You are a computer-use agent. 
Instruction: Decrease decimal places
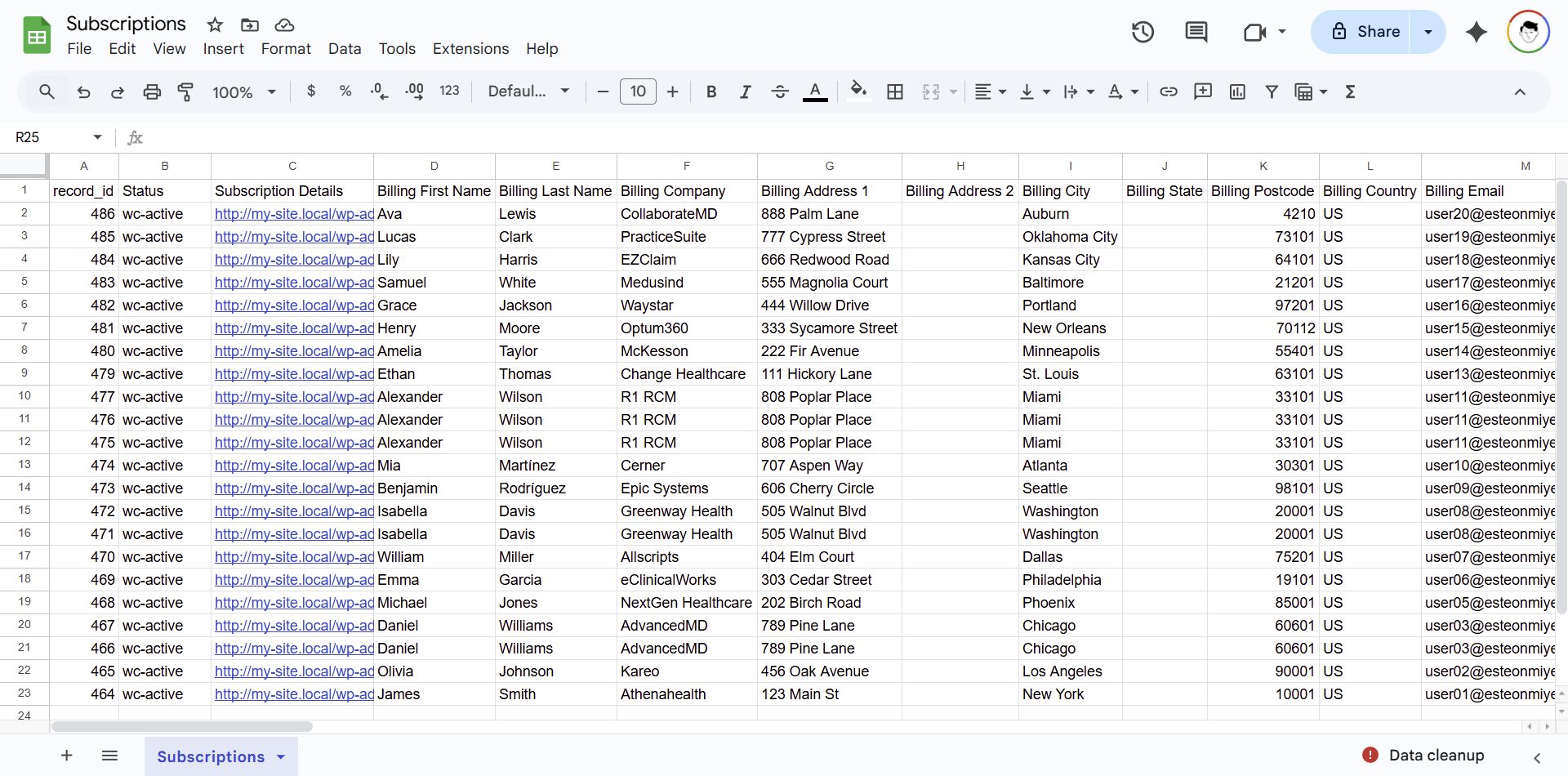(x=379, y=91)
